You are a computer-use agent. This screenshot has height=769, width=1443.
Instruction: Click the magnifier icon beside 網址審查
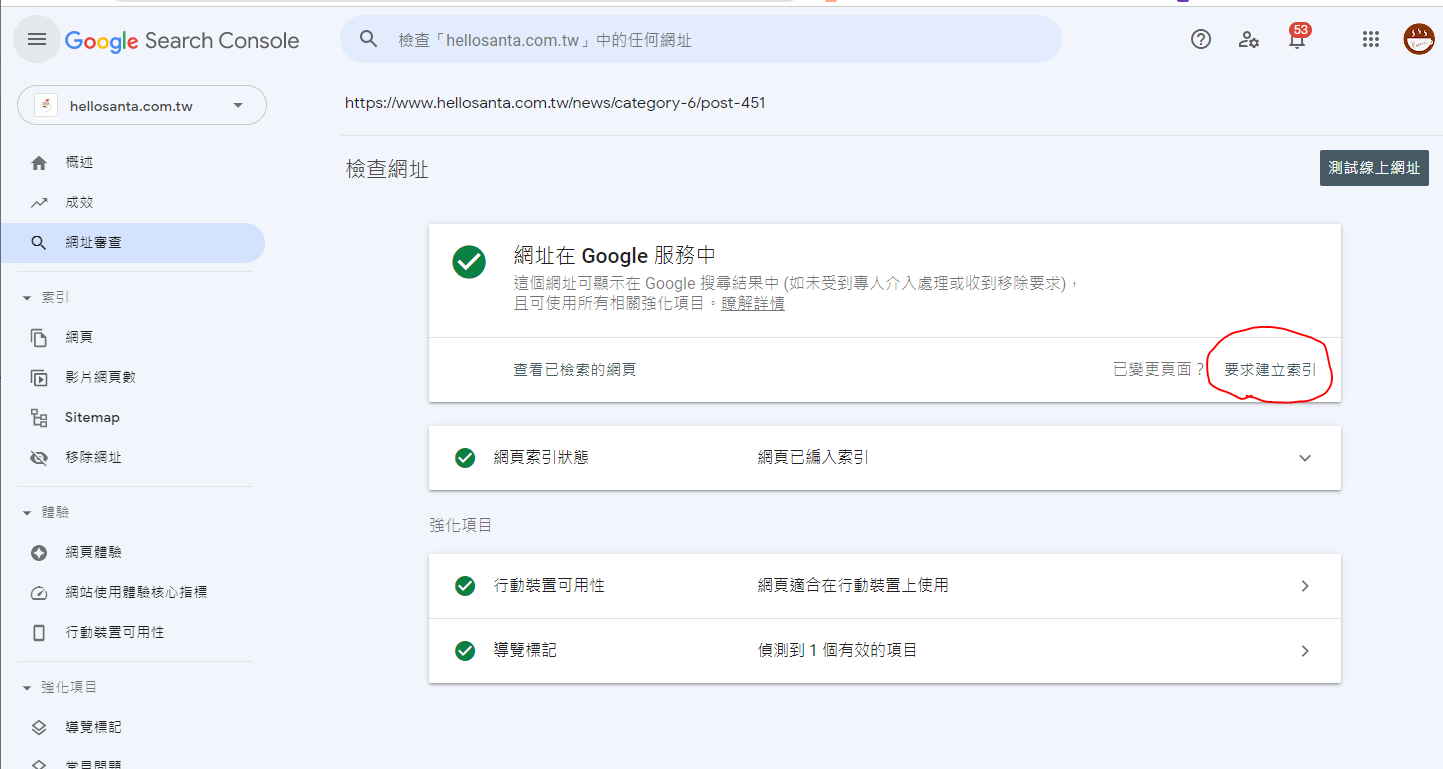(x=39, y=242)
